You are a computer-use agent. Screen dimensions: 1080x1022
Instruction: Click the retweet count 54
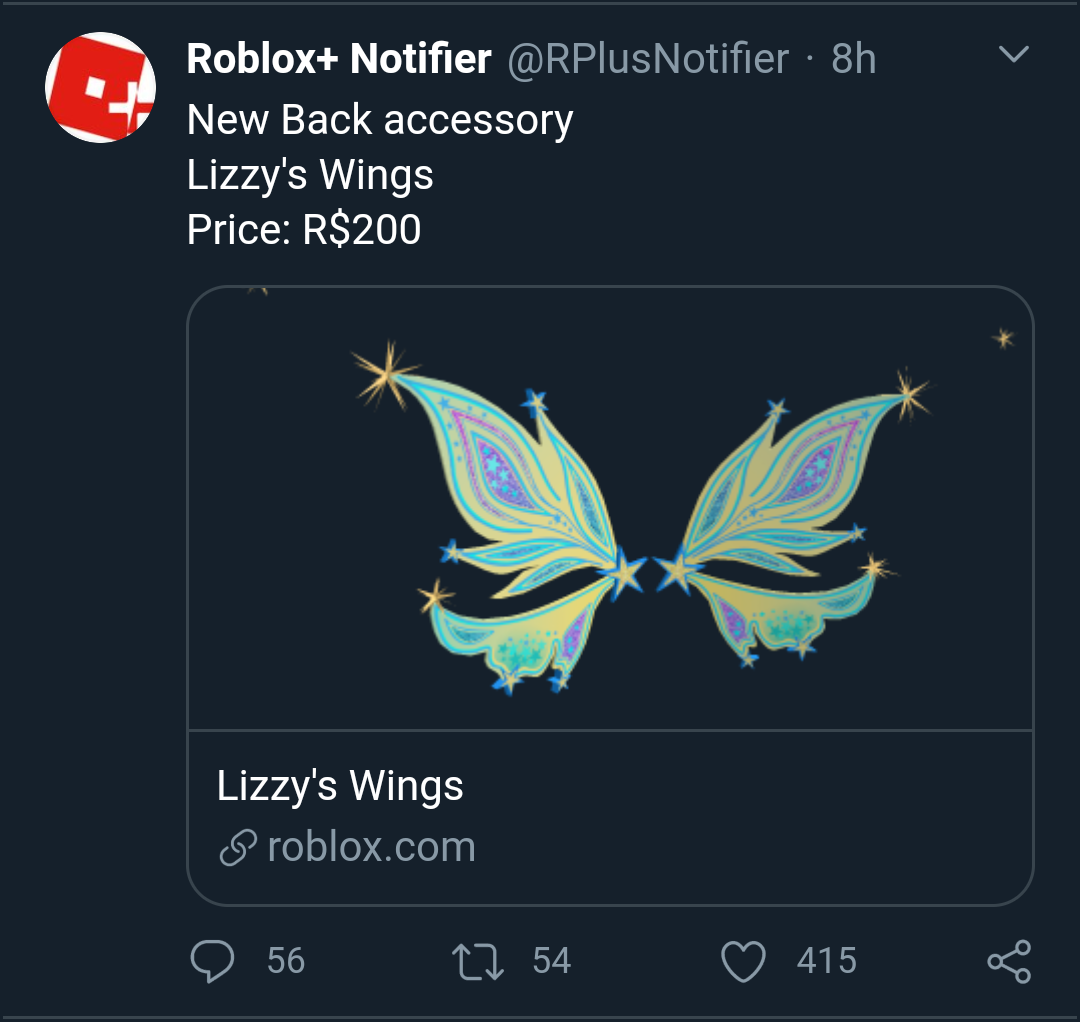pos(551,961)
